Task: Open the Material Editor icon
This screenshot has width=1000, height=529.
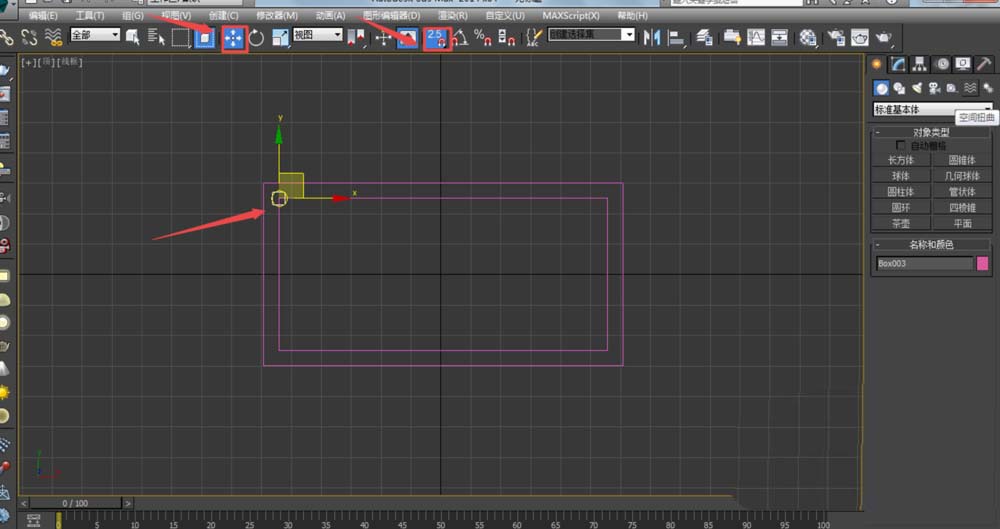Action: (x=808, y=38)
